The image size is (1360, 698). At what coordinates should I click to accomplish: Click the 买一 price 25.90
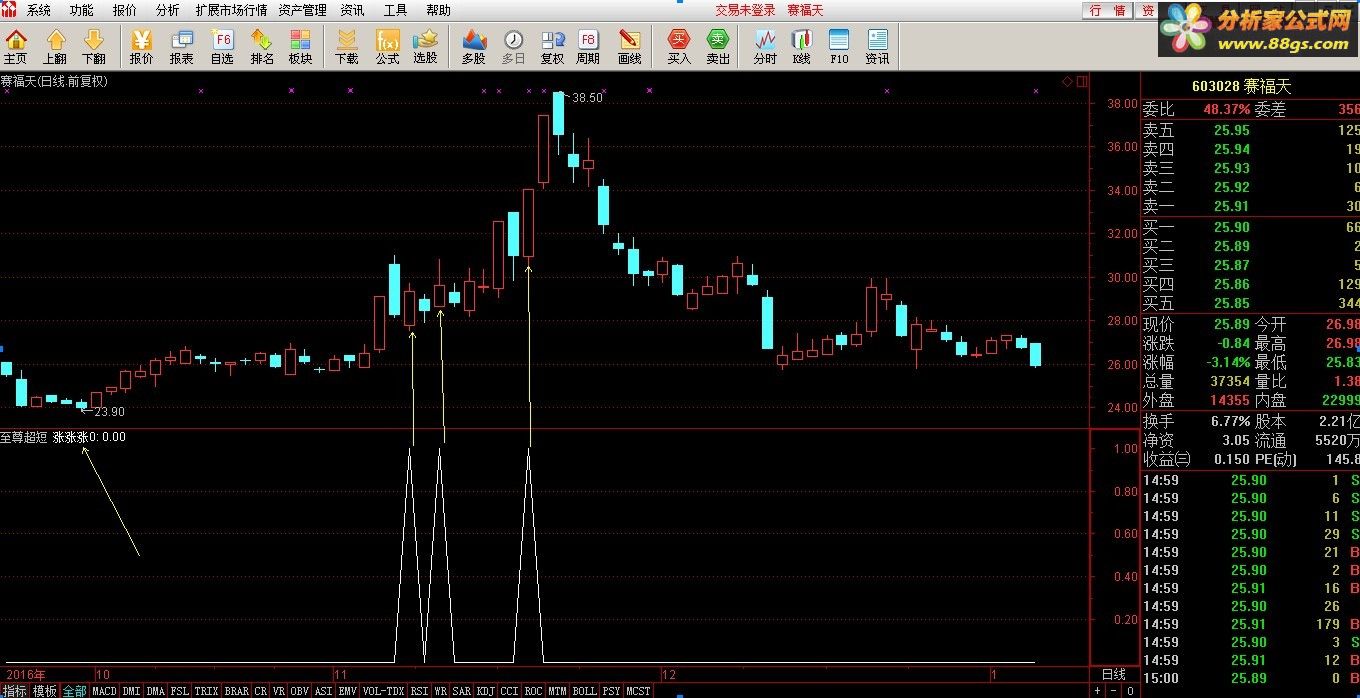coord(1231,228)
